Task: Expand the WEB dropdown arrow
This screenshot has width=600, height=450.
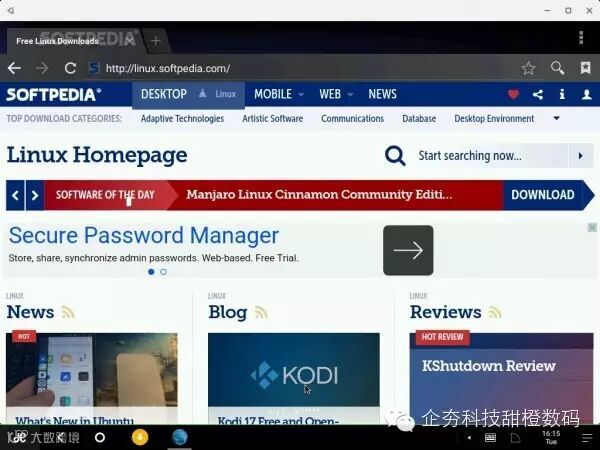Action: pyautogui.click(x=350, y=94)
